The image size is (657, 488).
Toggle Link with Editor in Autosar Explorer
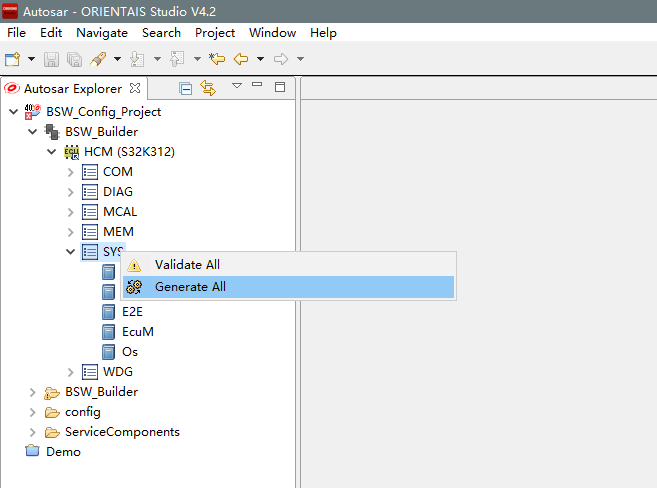pos(208,88)
